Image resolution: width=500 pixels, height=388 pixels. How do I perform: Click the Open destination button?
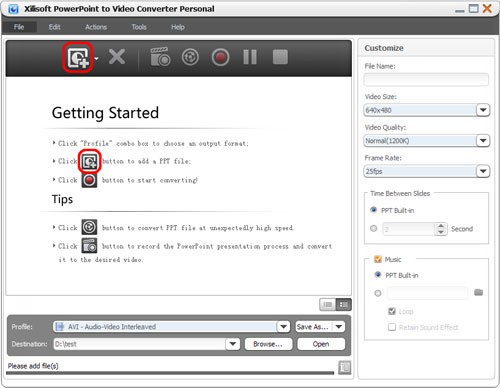pyautogui.click(x=321, y=344)
